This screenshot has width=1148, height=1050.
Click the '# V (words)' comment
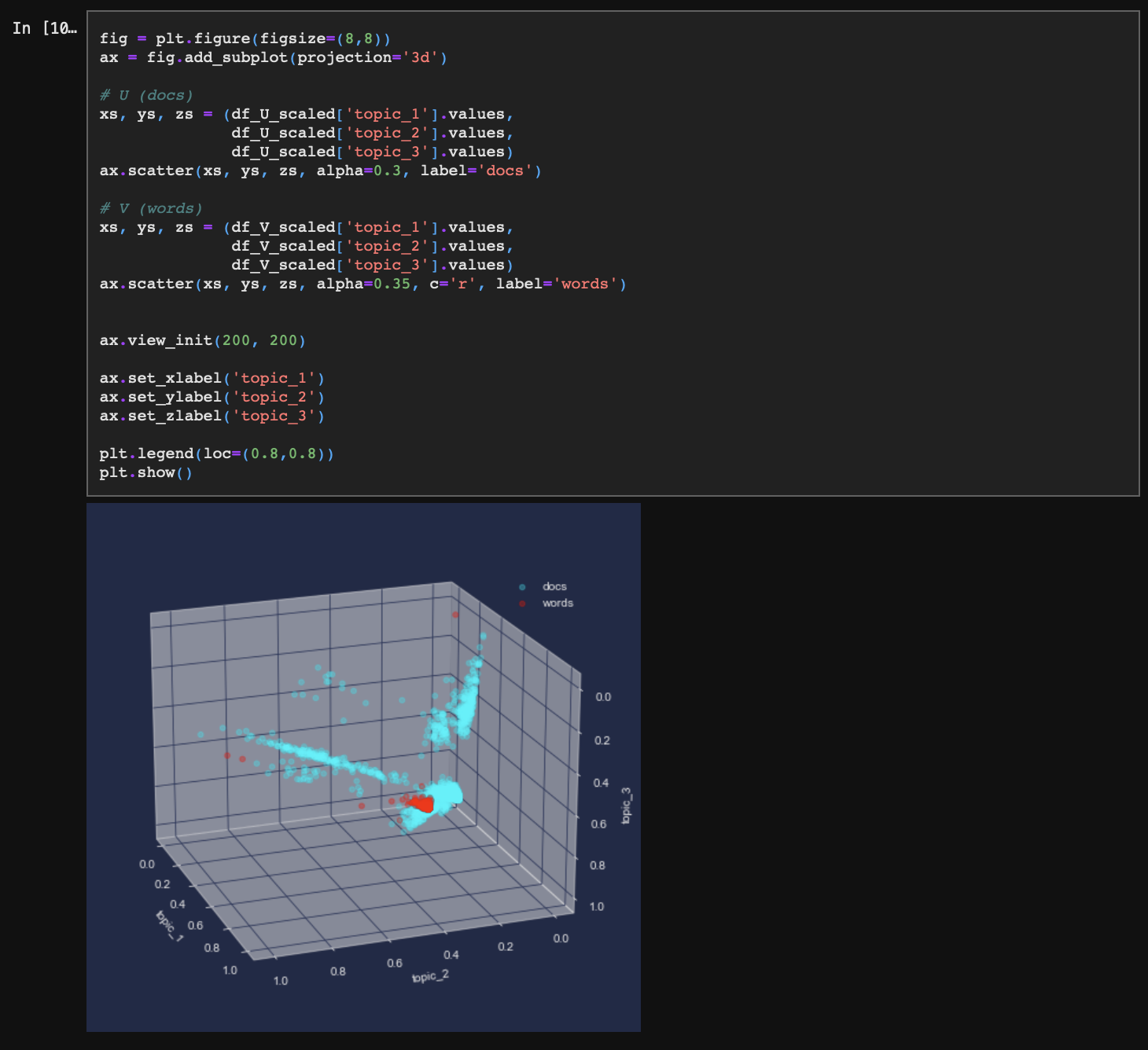(151, 208)
